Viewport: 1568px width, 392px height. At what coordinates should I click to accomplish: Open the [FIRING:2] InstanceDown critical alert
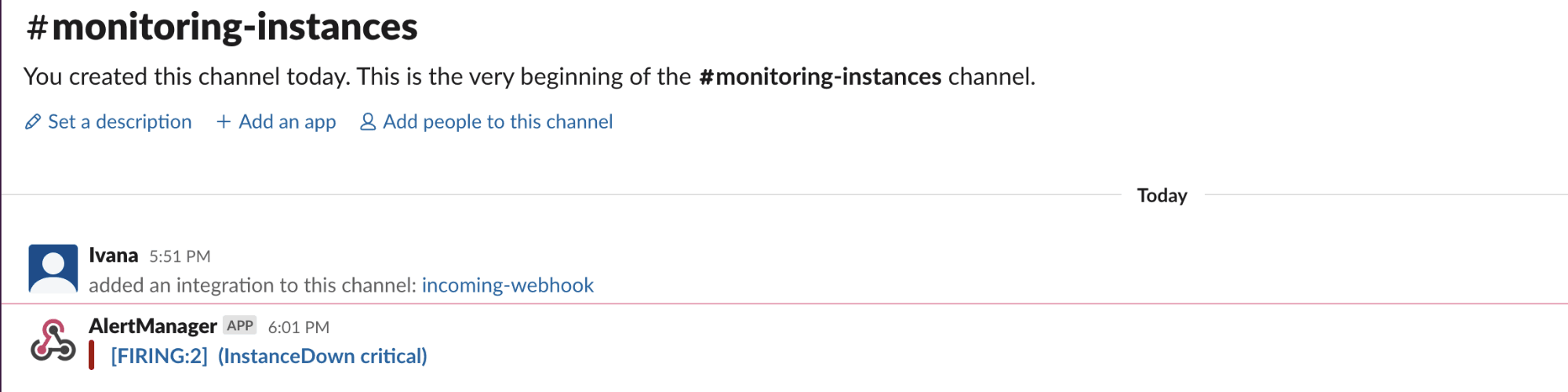click(268, 356)
